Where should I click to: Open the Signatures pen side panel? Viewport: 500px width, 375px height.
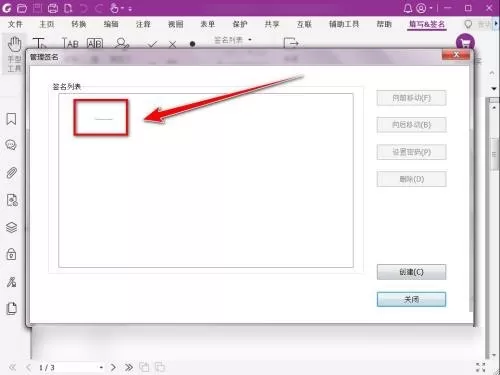click(x=11, y=282)
